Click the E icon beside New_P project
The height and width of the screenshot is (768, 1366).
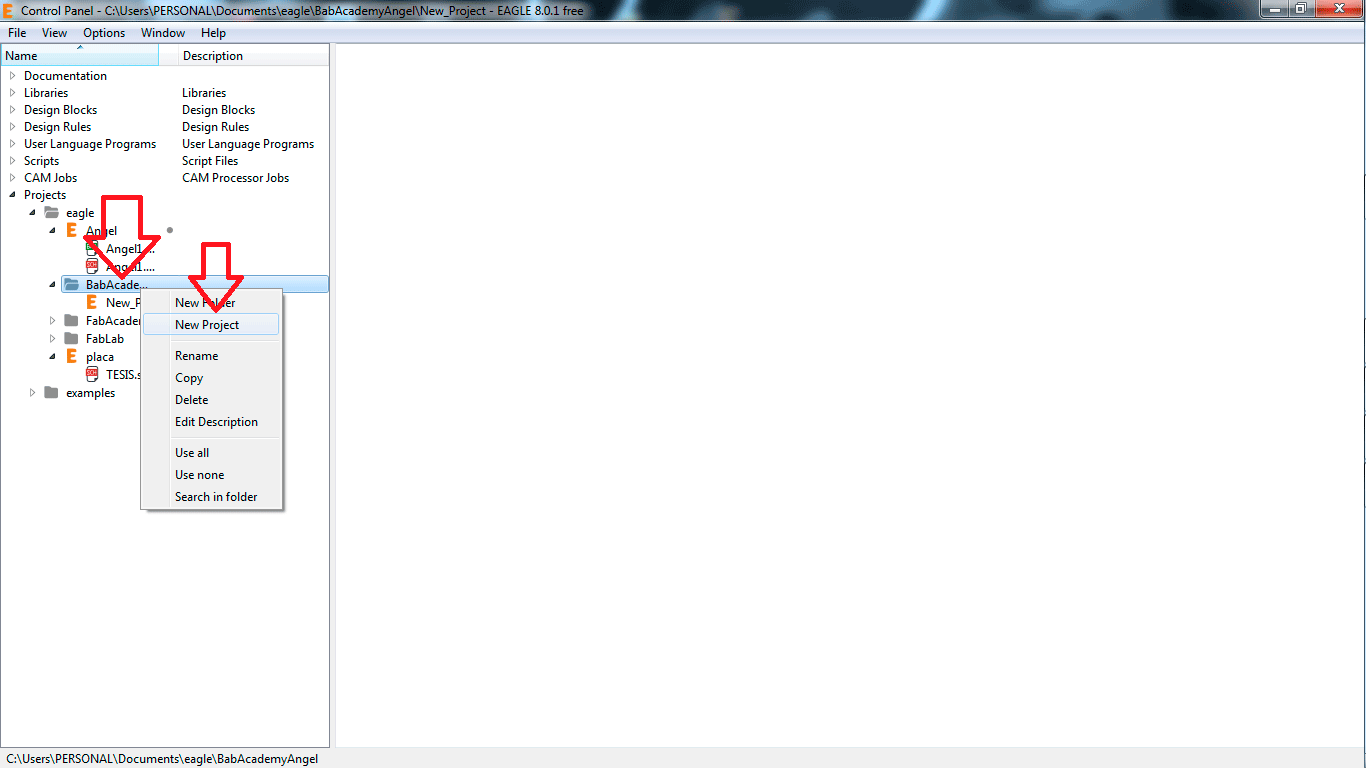(92, 302)
